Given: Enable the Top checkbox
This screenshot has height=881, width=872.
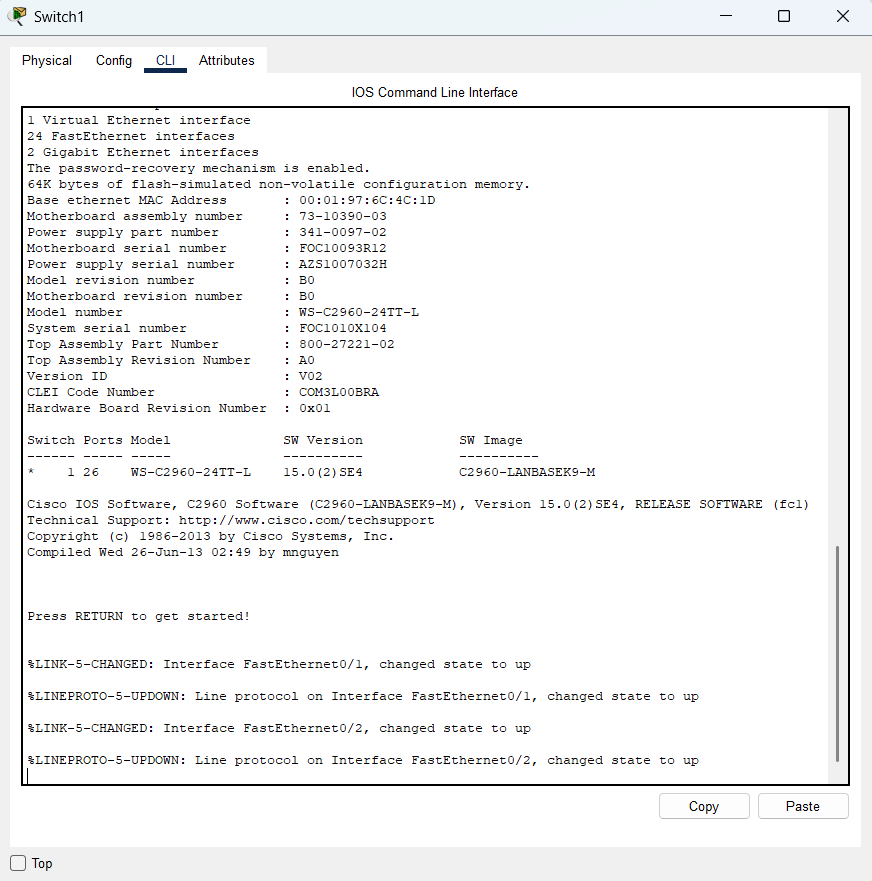Looking at the screenshot, I should point(18,863).
